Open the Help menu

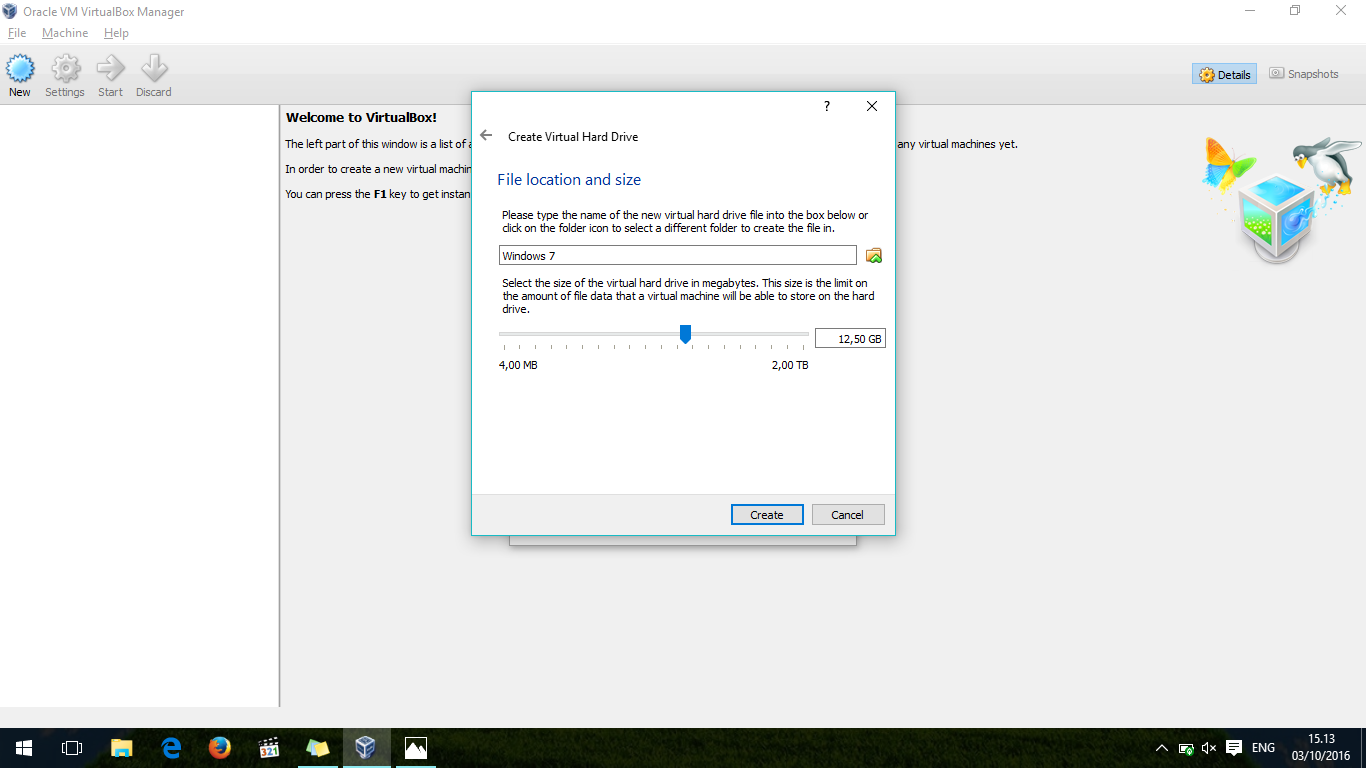(116, 33)
